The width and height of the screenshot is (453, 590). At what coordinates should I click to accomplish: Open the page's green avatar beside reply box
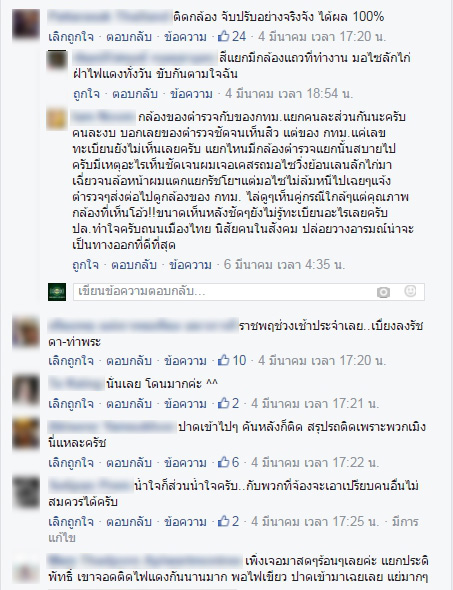coord(57,292)
